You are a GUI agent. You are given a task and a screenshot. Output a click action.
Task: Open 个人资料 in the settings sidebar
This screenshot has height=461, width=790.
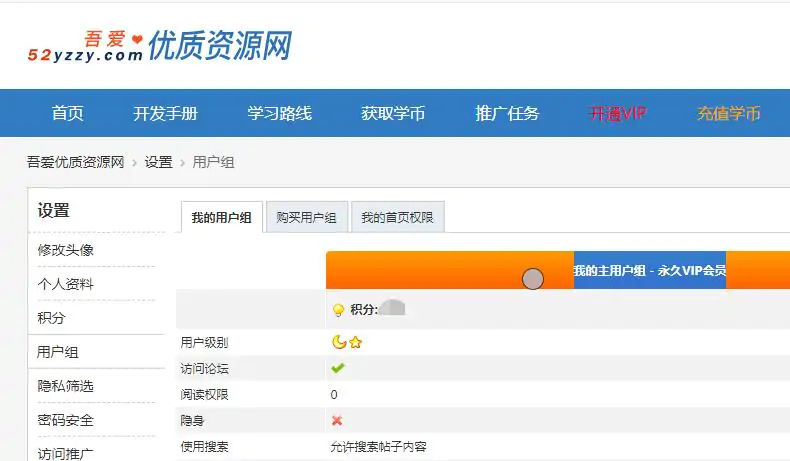tap(65, 284)
